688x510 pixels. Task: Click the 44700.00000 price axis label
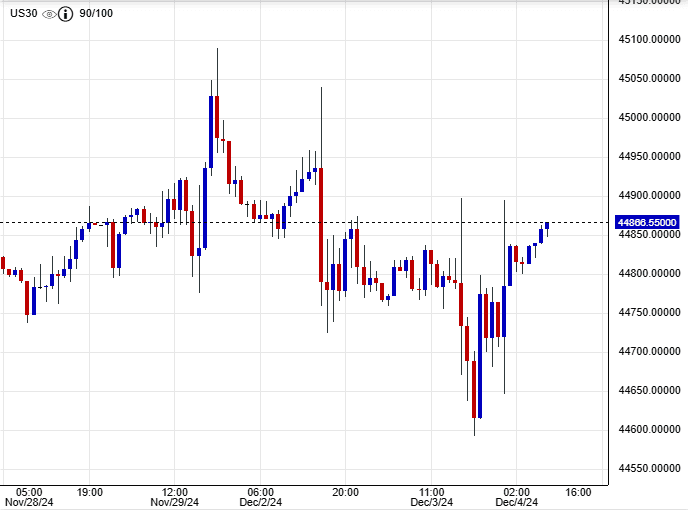647,352
